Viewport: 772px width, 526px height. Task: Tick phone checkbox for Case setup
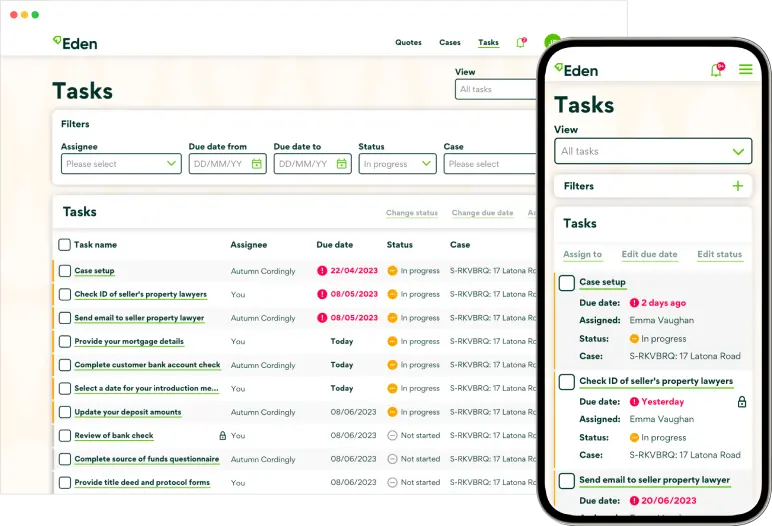pyautogui.click(x=567, y=283)
